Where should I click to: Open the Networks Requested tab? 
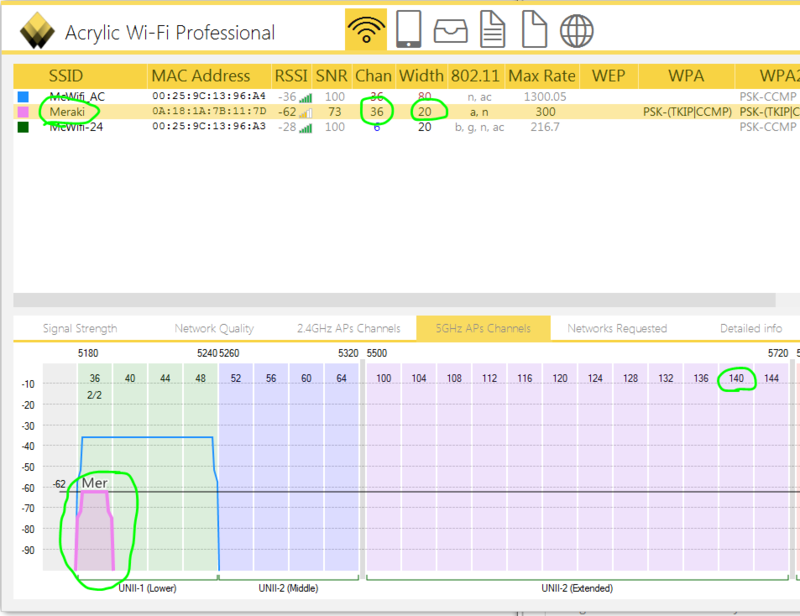click(x=617, y=328)
